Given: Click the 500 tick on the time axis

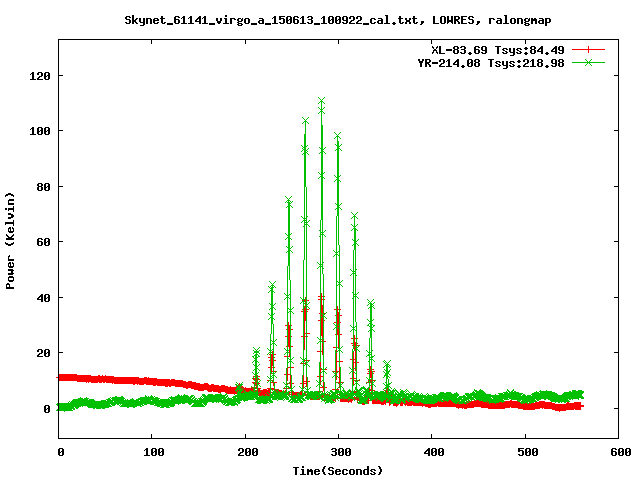Looking at the screenshot, I should 524,452.
